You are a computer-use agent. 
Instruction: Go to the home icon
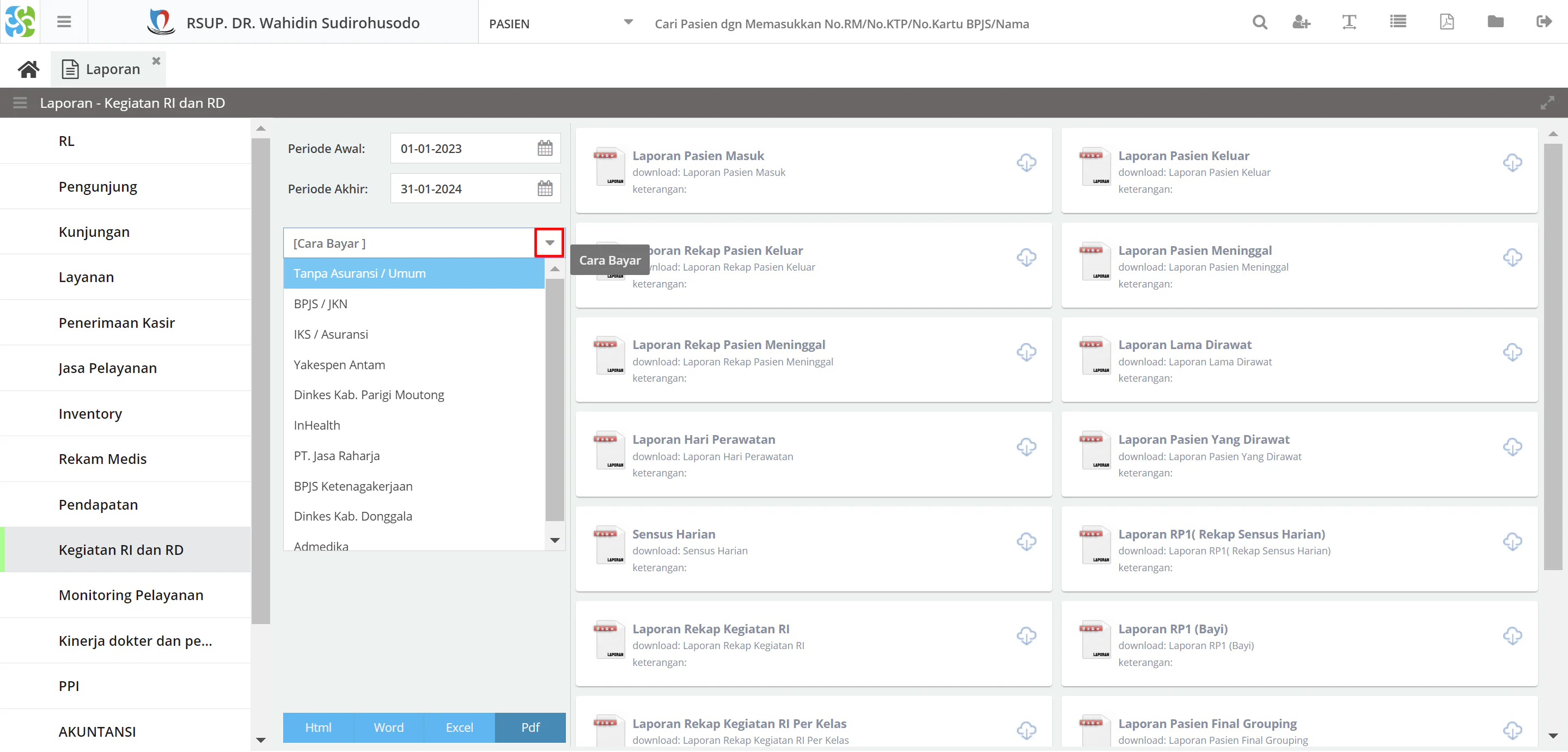tap(28, 69)
